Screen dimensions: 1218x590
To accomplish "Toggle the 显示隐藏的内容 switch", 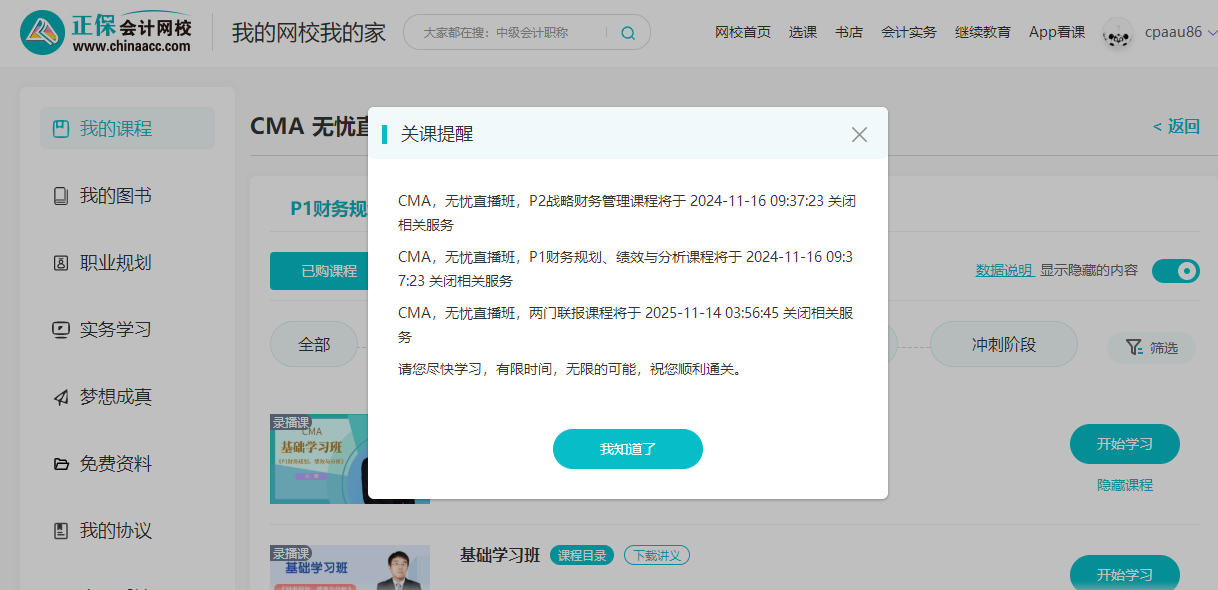I will coord(1176,271).
